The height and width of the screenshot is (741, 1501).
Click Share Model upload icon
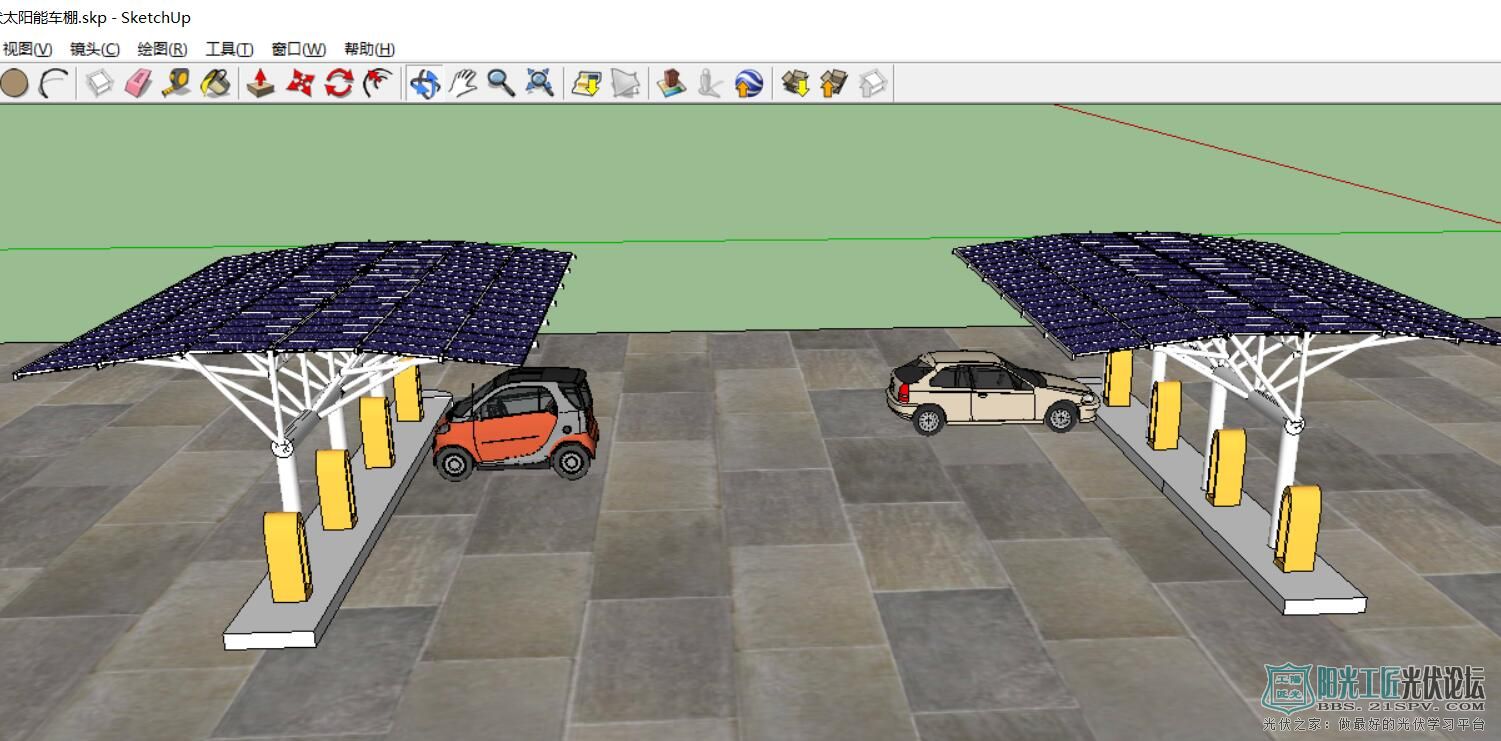coord(834,83)
